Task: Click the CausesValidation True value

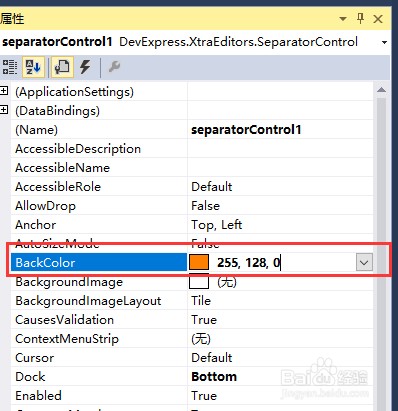Action: pyautogui.click(x=204, y=320)
